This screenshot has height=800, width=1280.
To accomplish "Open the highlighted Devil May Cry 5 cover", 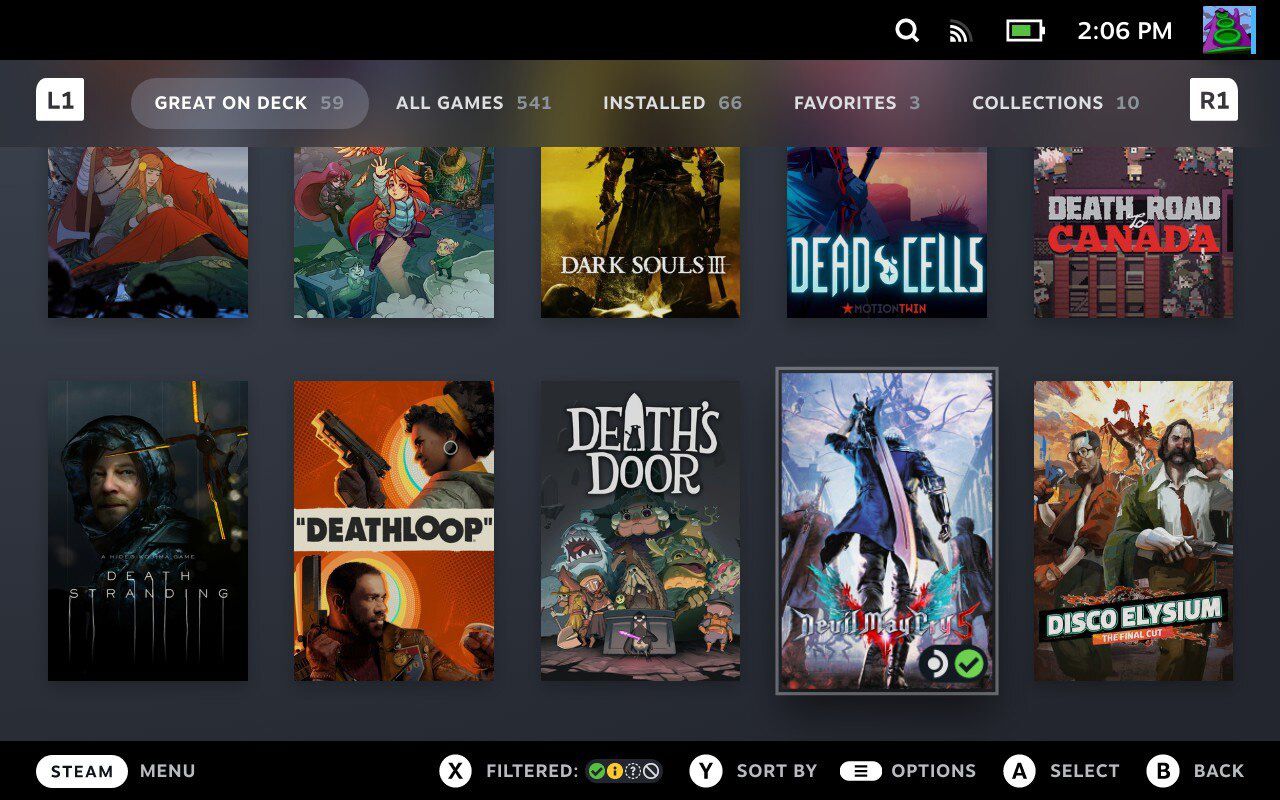I will (x=887, y=531).
